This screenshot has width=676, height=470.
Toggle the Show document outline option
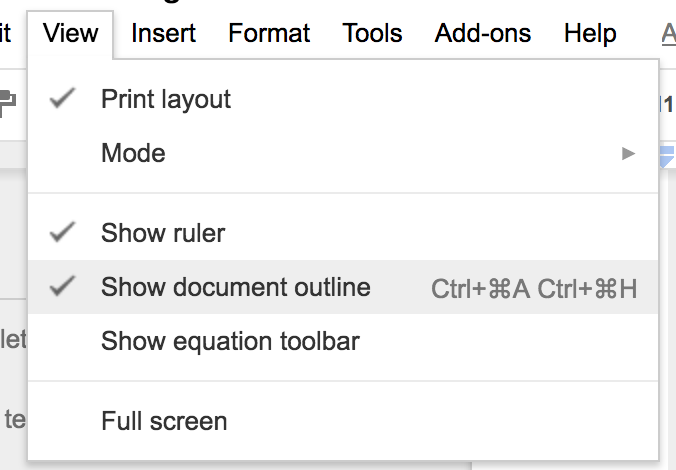(235, 287)
